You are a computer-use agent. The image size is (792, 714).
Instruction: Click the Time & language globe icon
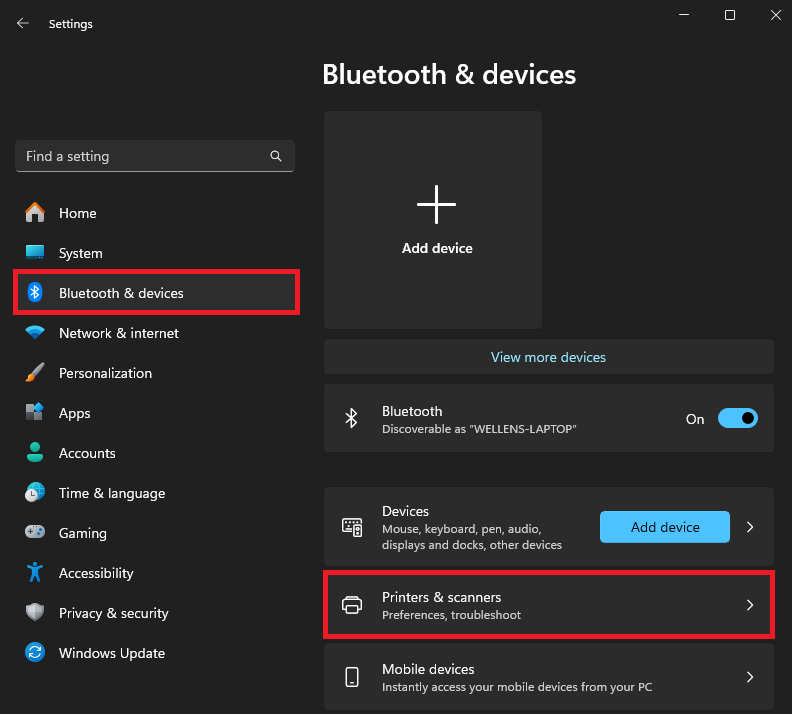(35, 492)
